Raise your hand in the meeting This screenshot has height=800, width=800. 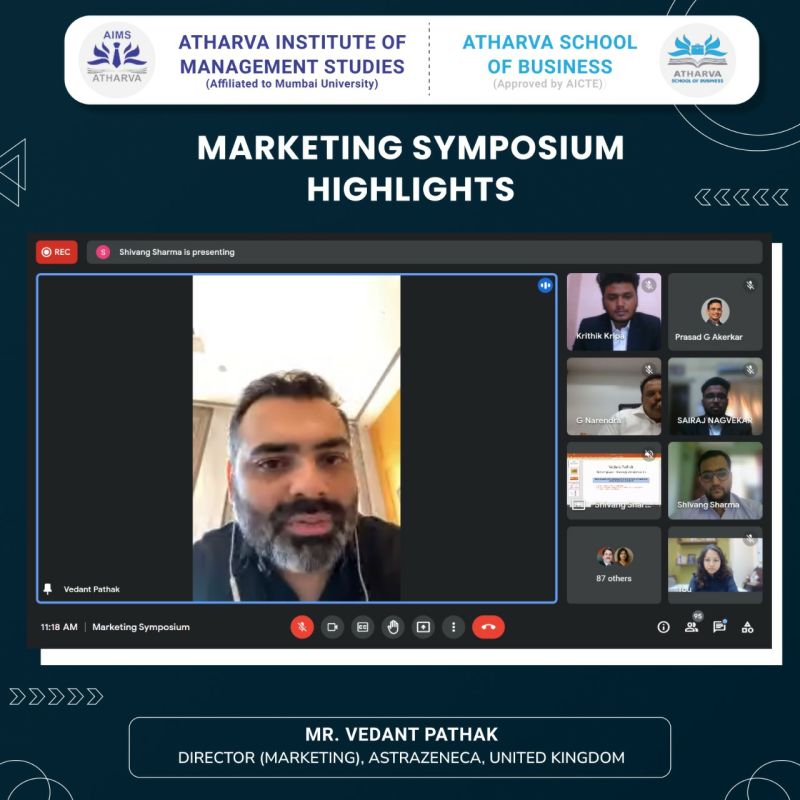click(x=393, y=627)
